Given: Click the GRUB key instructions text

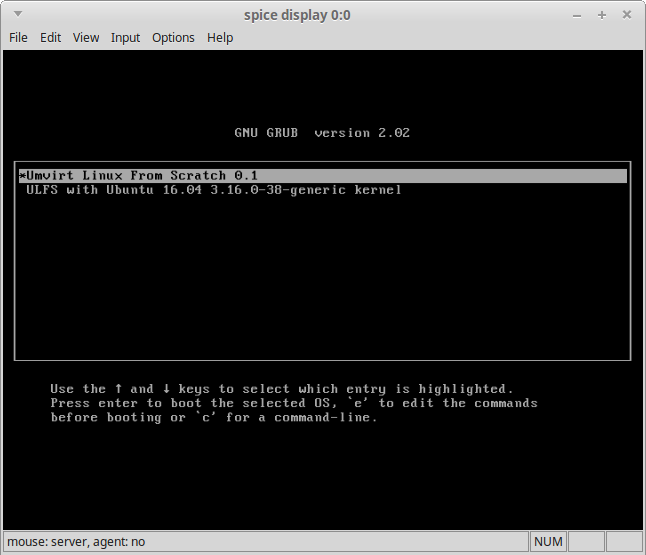Looking at the screenshot, I should click(293, 403).
